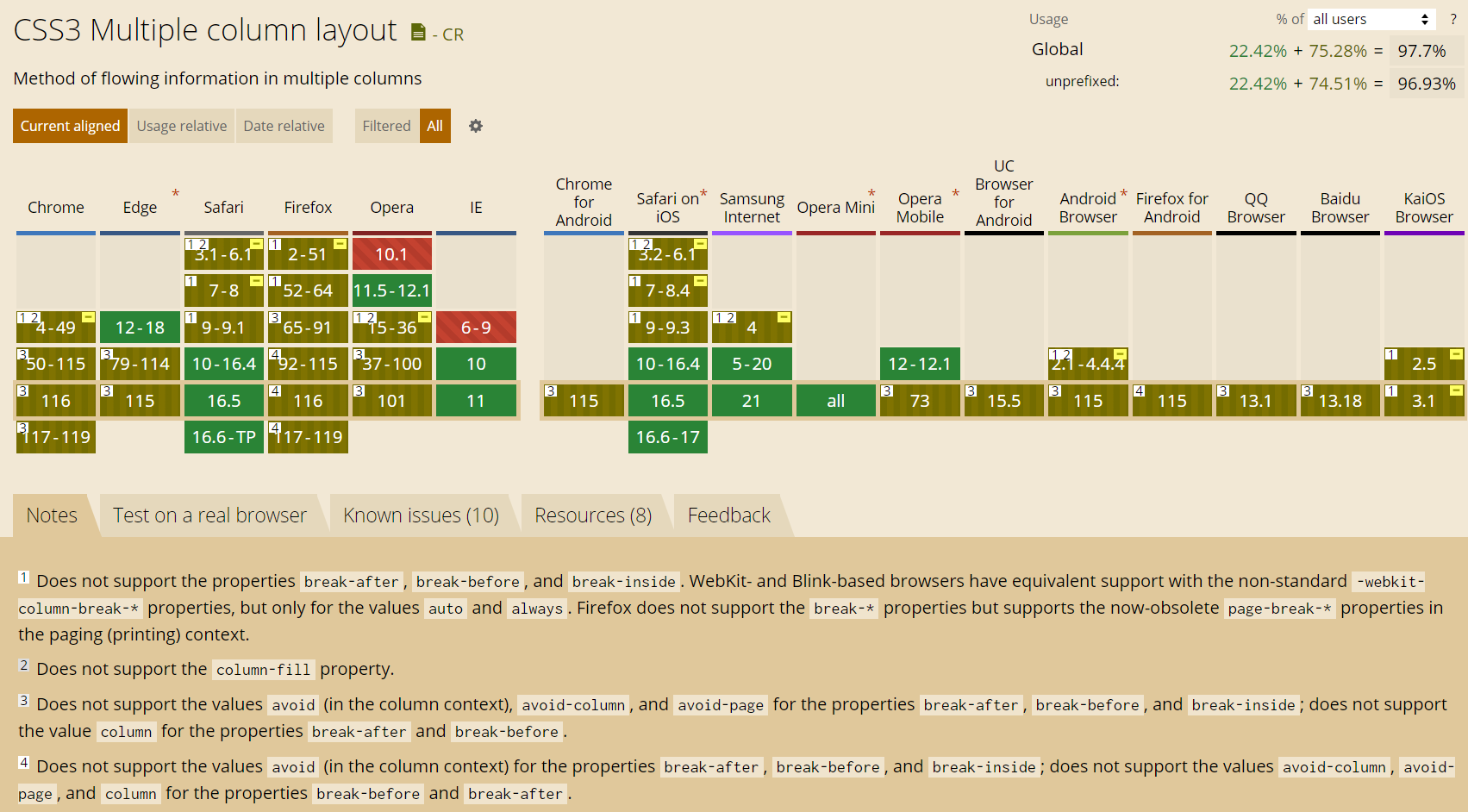Select the All browsers option
Viewport: 1468px width, 812px height.
pos(435,126)
